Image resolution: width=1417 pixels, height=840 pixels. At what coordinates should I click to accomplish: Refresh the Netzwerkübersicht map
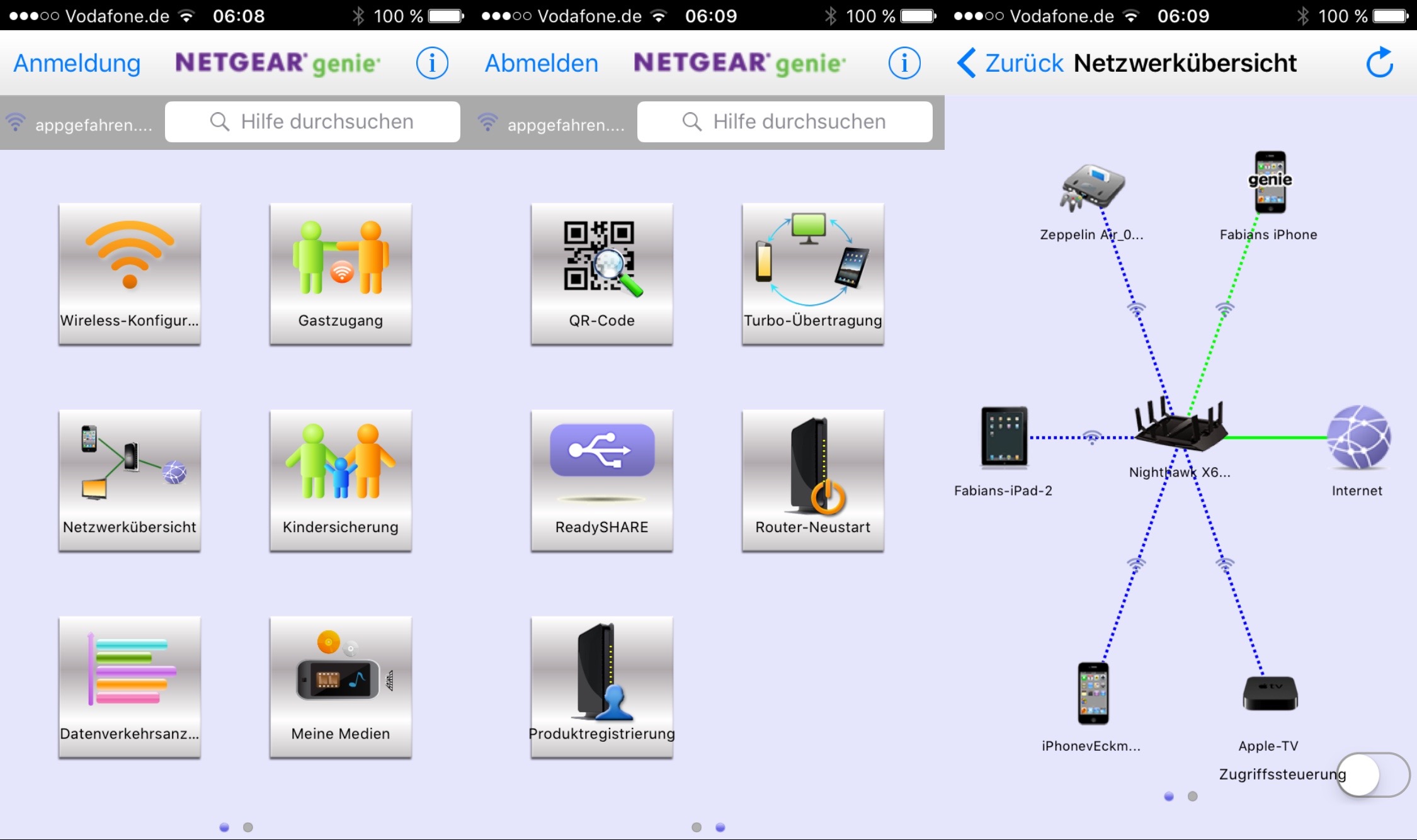pyautogui.click(x=1379, y=62)
